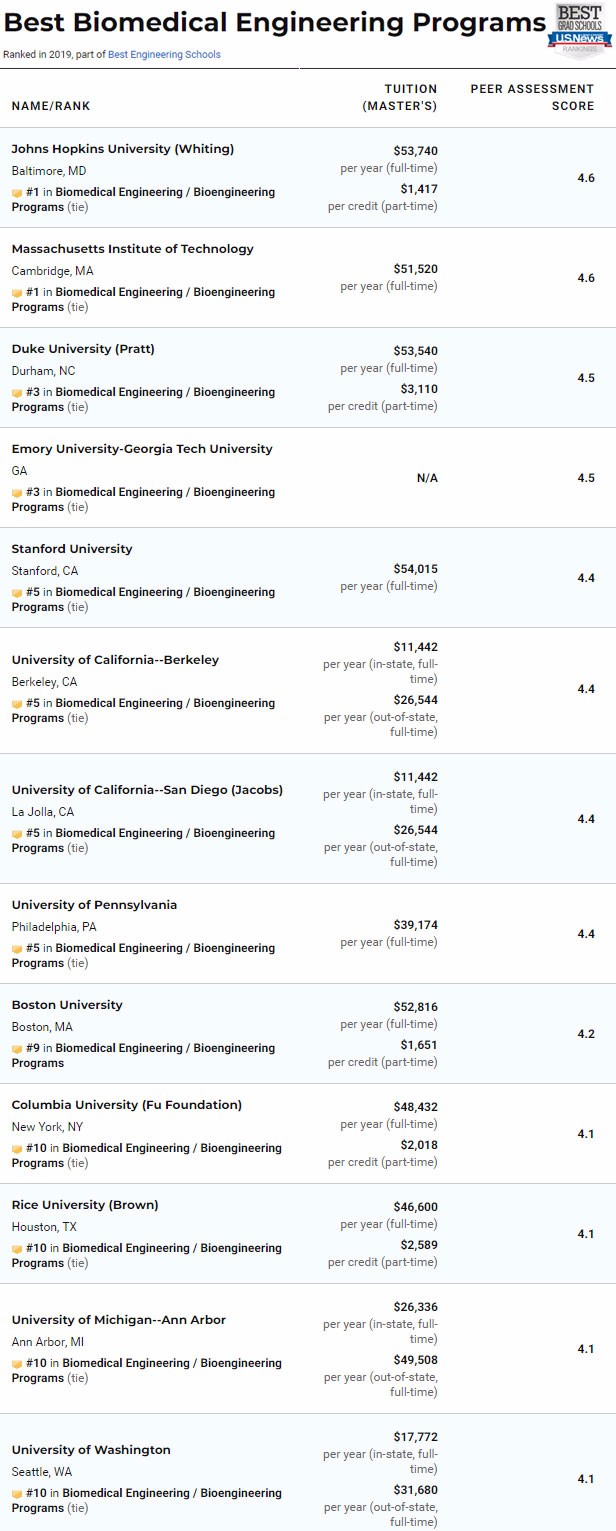
Task: Click the Peer Assessment Score column header
Action: 532,97
